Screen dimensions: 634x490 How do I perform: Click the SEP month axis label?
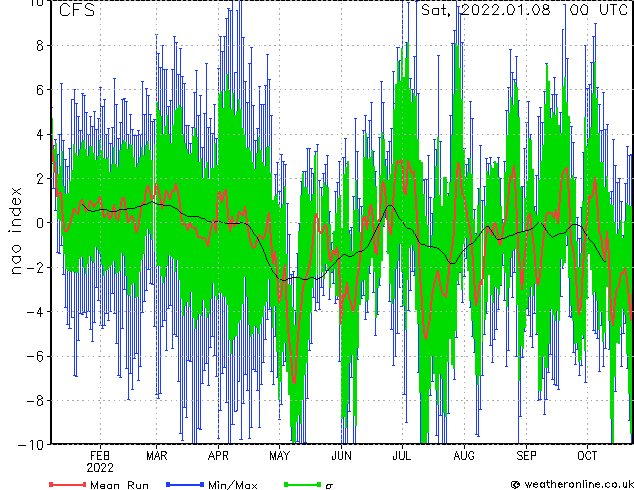pyautogui.click(x=526, y=456)
